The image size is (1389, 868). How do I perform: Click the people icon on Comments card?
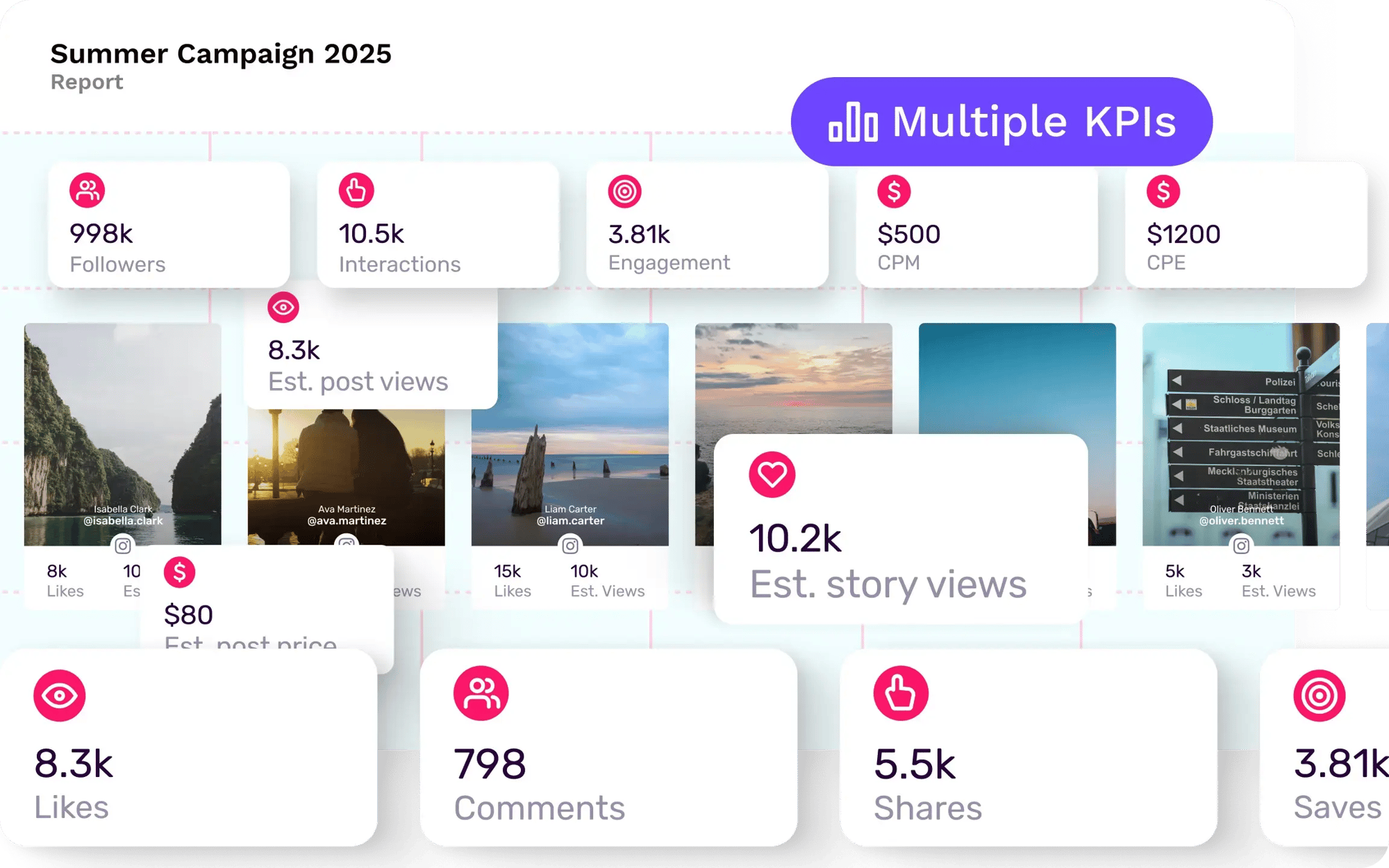click(x=481, y=693)
